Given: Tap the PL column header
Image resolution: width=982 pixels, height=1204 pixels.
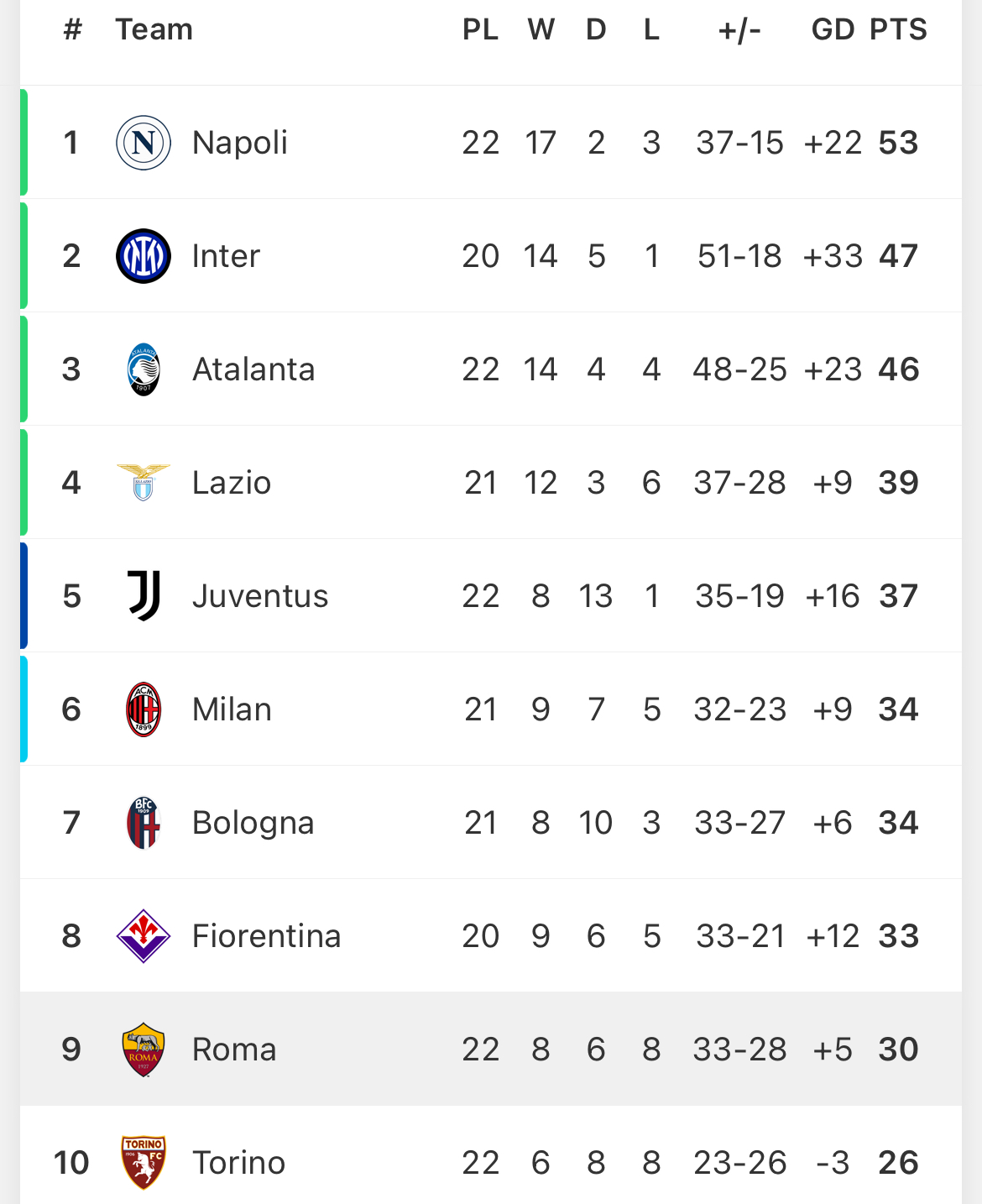Looking at the screenshot, I should [481, 29].
